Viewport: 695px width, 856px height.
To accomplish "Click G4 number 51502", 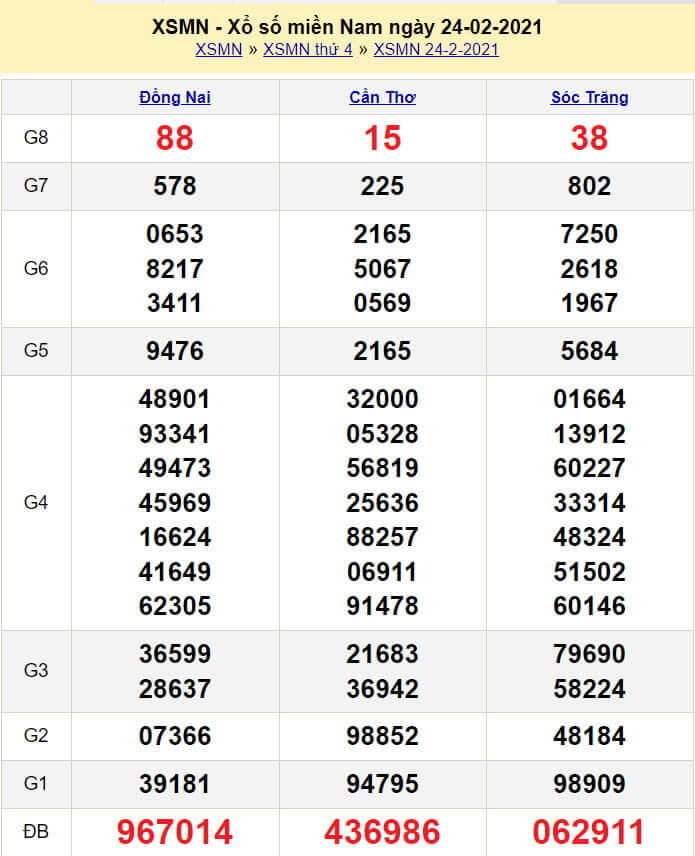I will (590, 572).
